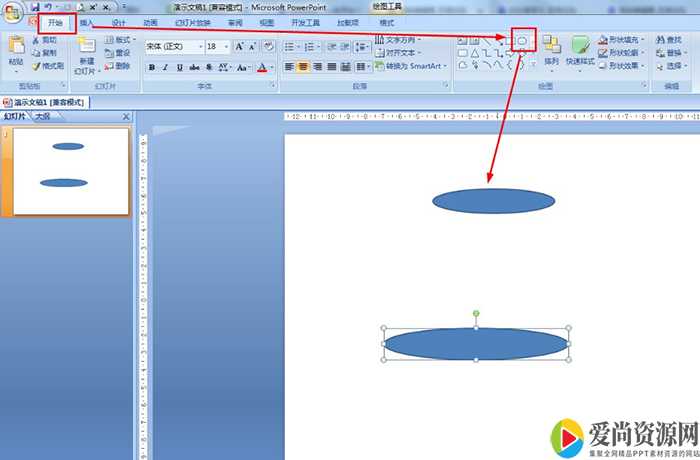Screen dimensions: 700x460
Task: Click the Format Painter (格式刷) tool
Action: pyautogui.click(x=47, y=66)
